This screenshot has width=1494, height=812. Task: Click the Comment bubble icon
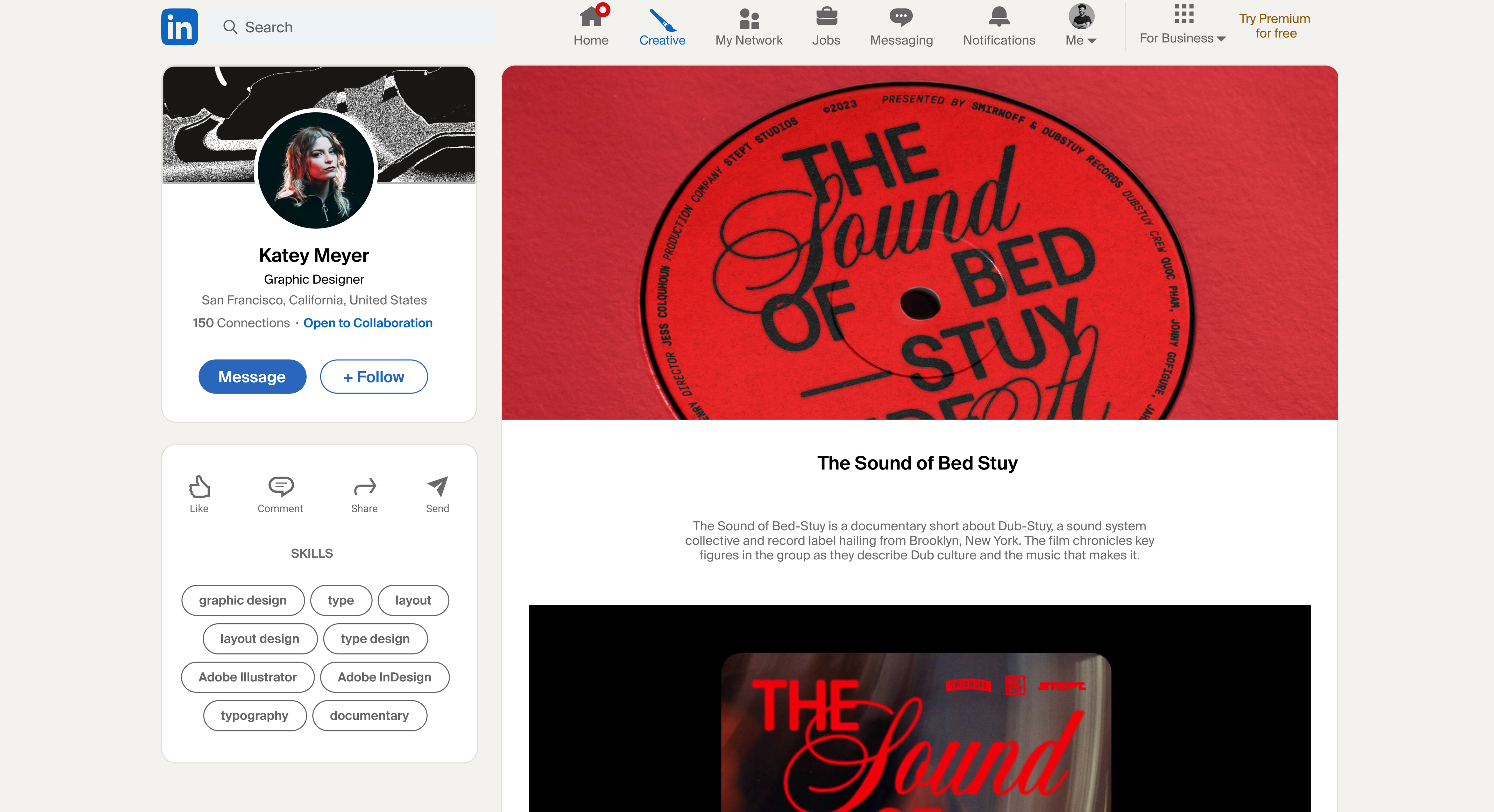pos(281,487)
